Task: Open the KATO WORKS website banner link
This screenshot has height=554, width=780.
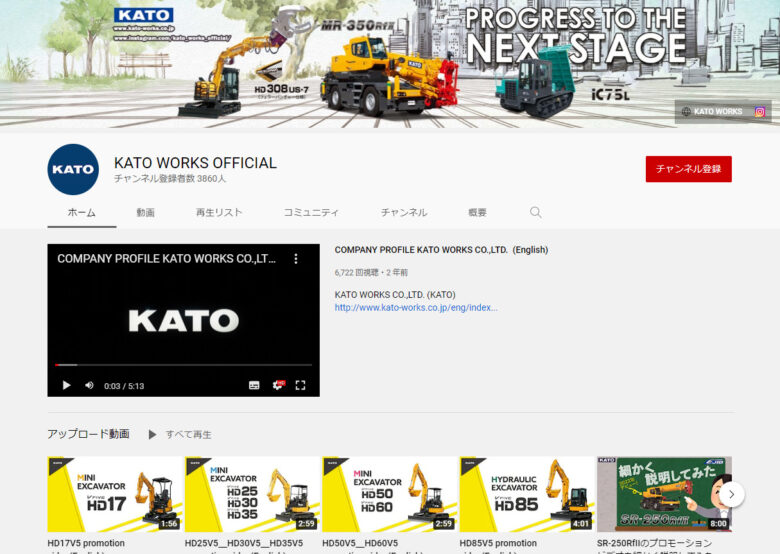Action: pos(712,111)
